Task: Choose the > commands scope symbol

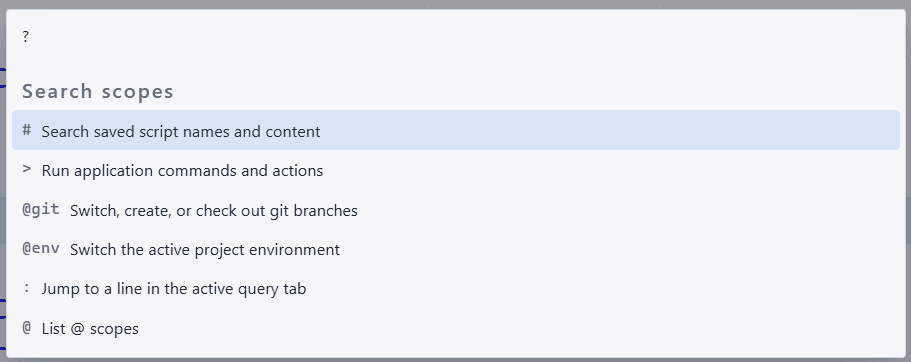Action: [27, 169]
